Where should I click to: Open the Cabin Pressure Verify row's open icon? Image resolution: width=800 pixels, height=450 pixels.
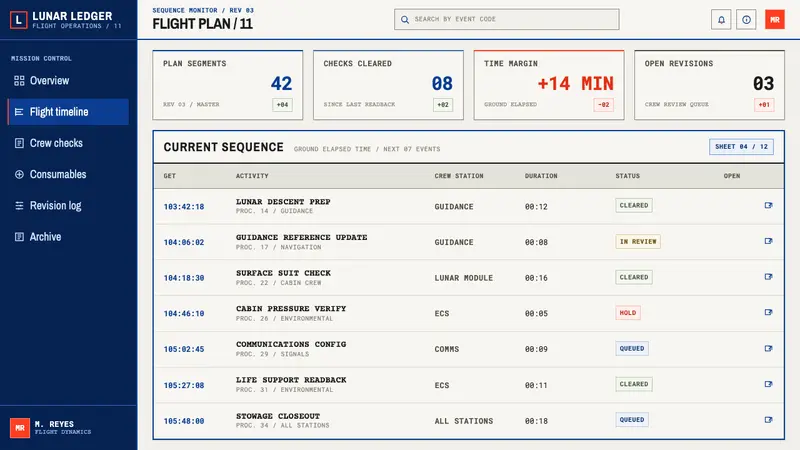pyautogui.click(x=768, y=312)
